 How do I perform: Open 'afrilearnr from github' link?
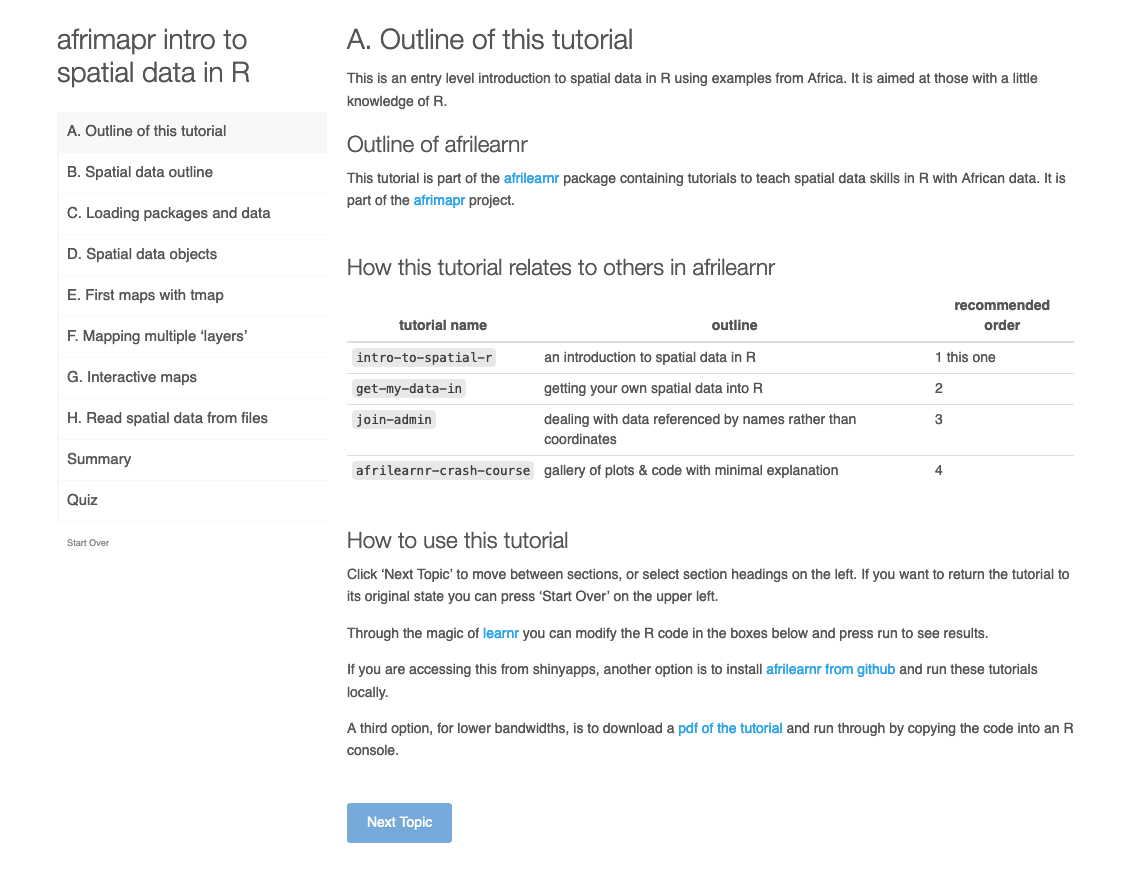[830, 669]
